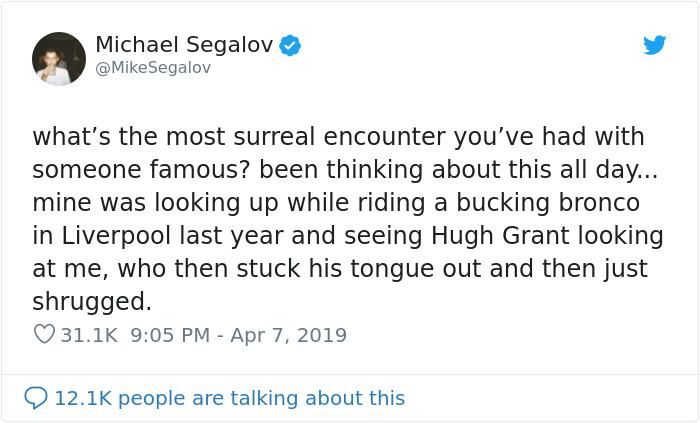Click 'been thinking about this all day...'

coord(452,169)
